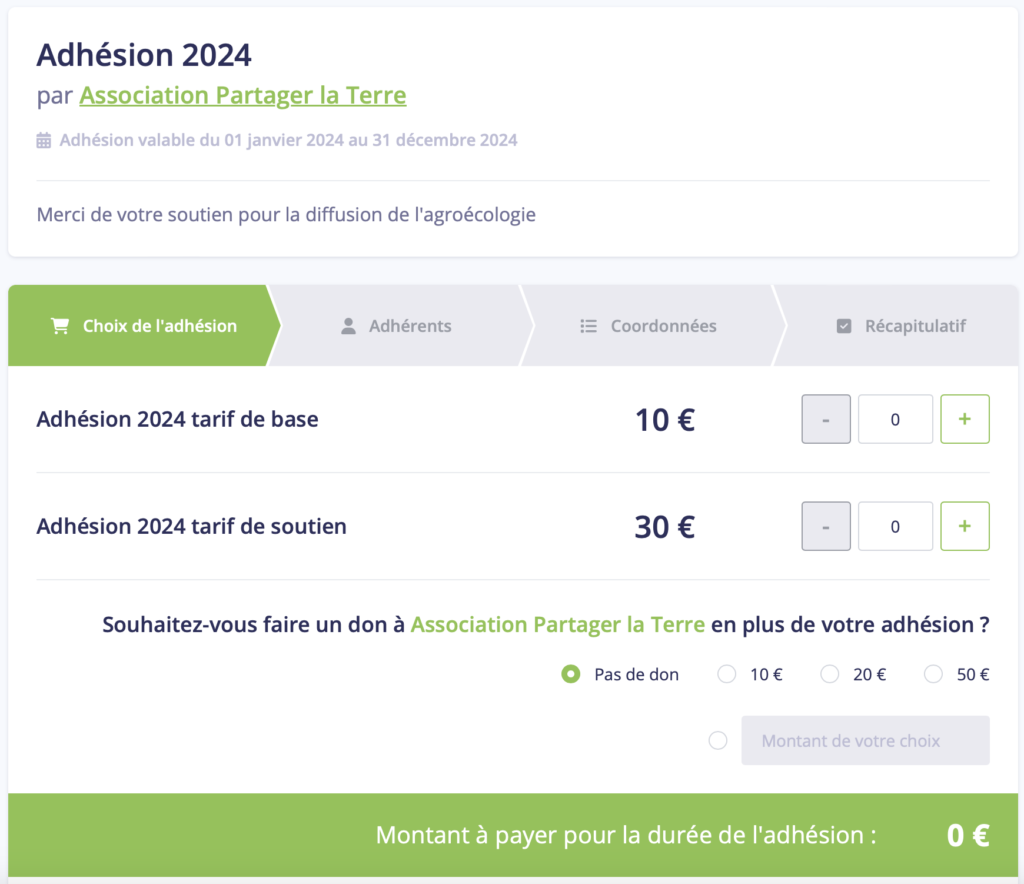Click the shopping cart icon in first step
This screenshot has height=884, width=1024.
60,326
